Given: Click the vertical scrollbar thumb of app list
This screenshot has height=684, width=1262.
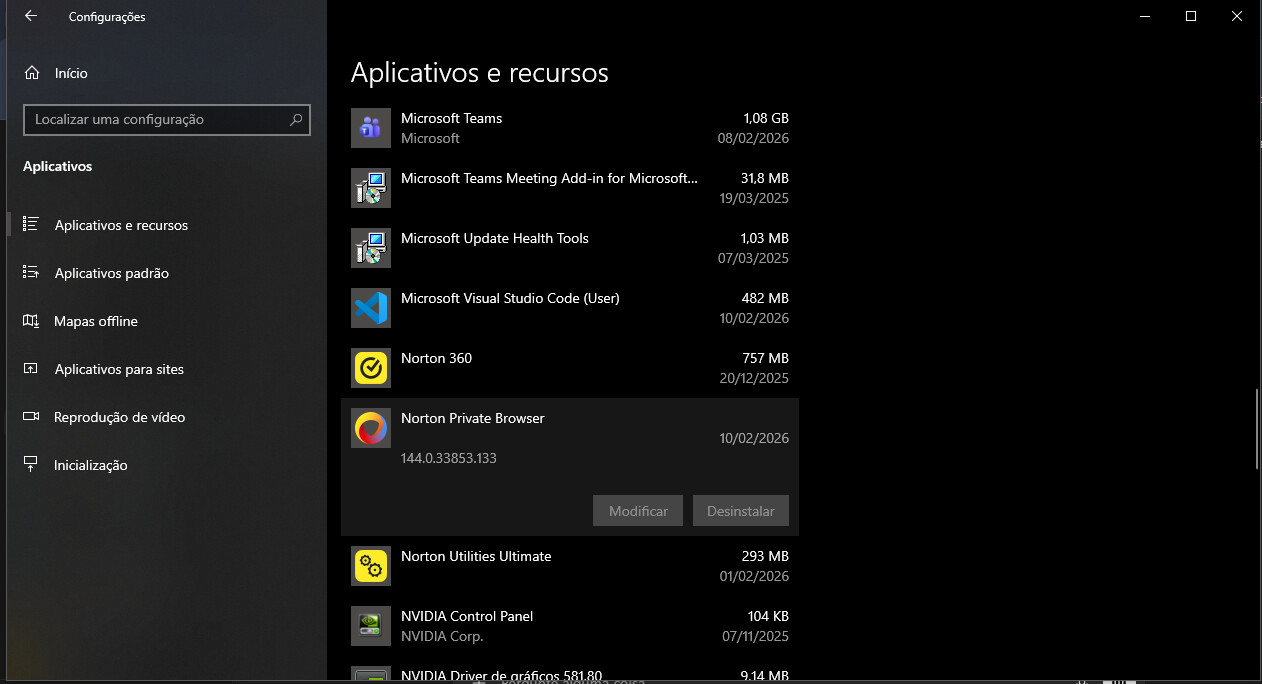Looking at the screenshot, I should coord(1256,428).
